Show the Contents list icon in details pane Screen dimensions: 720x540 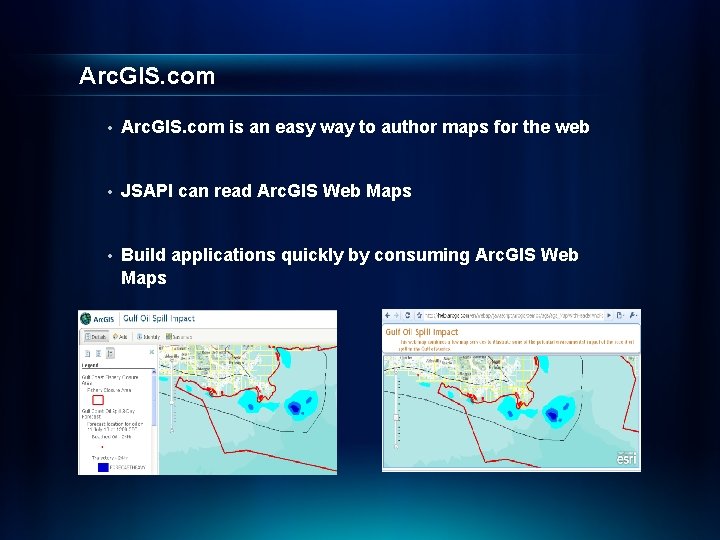click(98, 353)
